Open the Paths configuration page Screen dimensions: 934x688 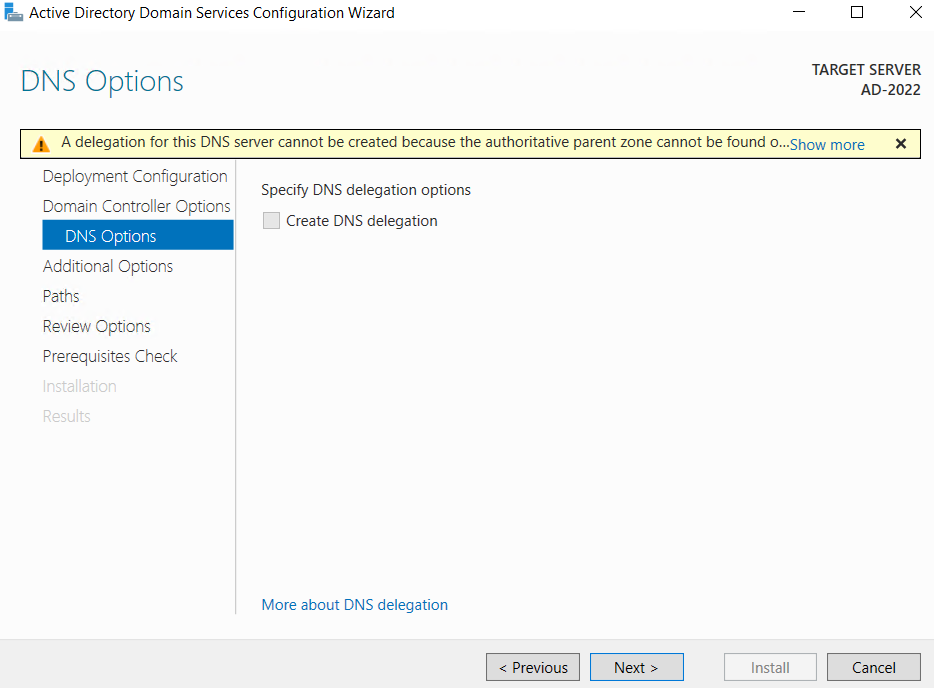click(60, 296)
